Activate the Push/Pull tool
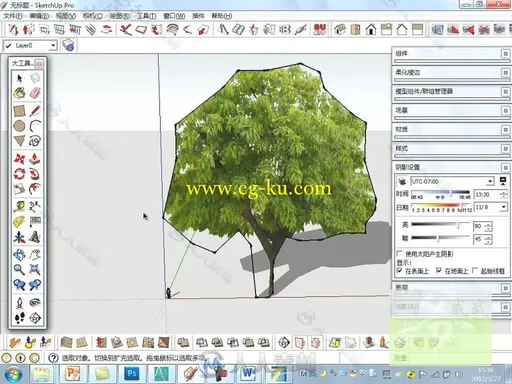The width and height of the screenshot is (512, 384). [x=35, y=158]
